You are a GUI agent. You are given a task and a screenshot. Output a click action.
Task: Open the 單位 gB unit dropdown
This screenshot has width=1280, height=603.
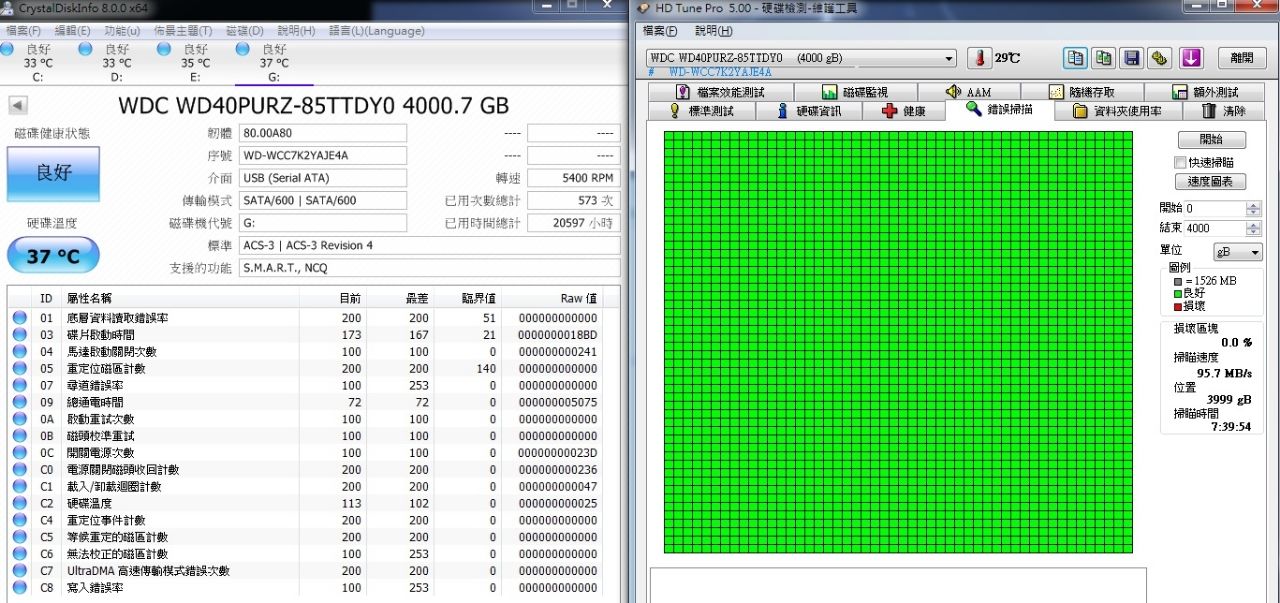coord(1237,252)
